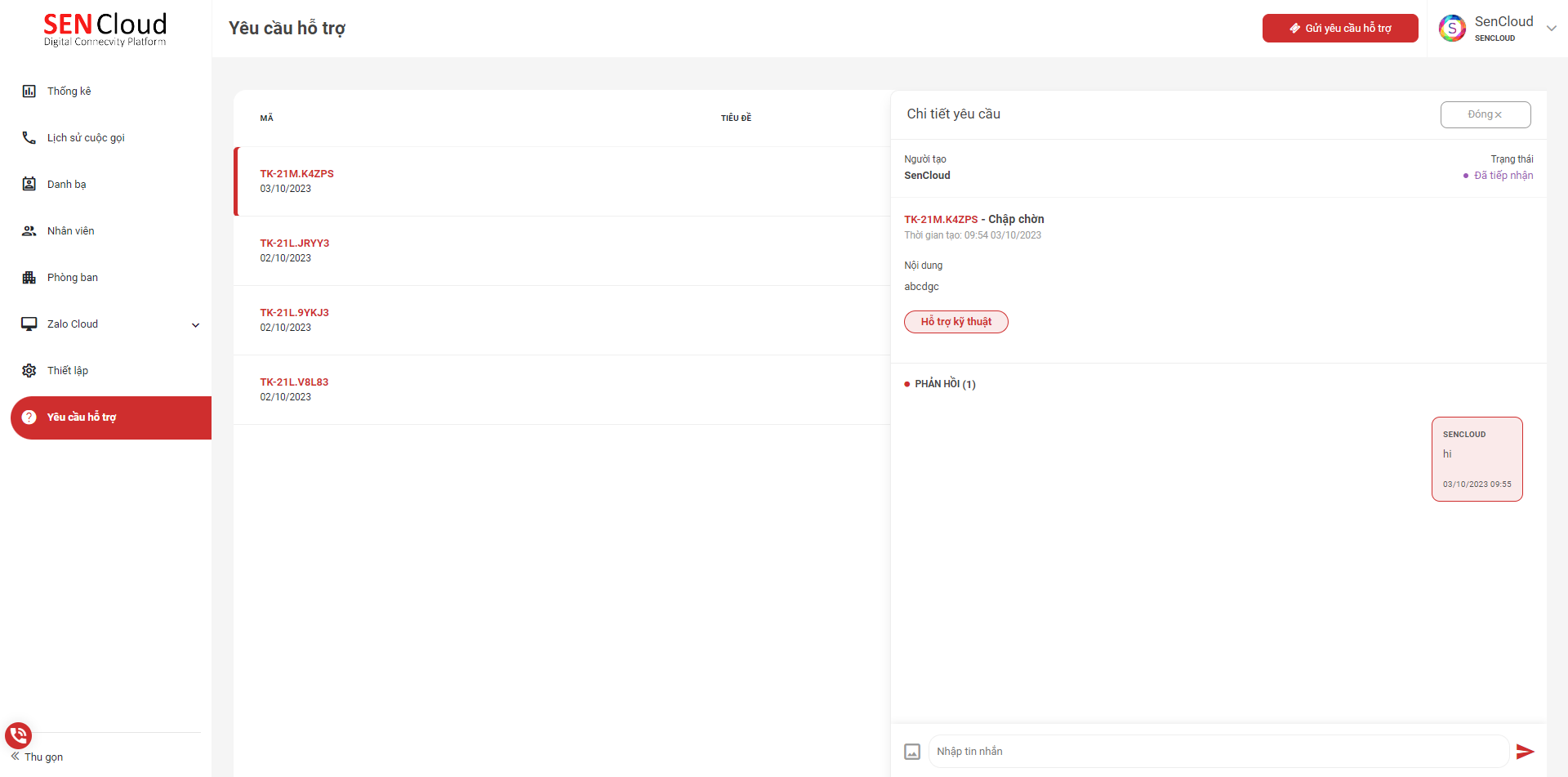The image size is (1568, 777).
Task: Click the send message arrow icon
Action: [1525, 752]
